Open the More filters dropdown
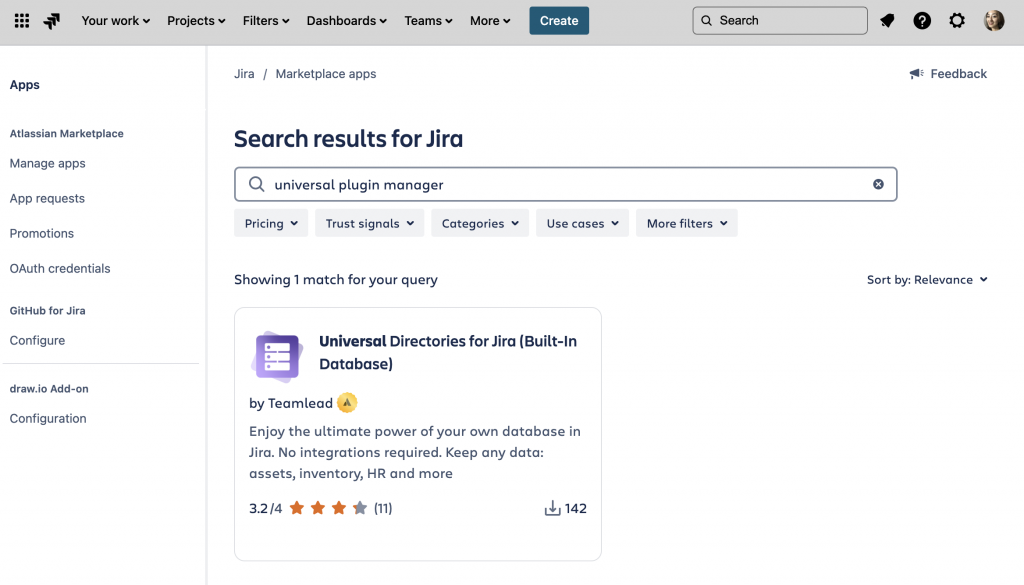Image resolution: width=1024 pixels, height=585 pixels. pyautogui.click(x=687, y=223)
